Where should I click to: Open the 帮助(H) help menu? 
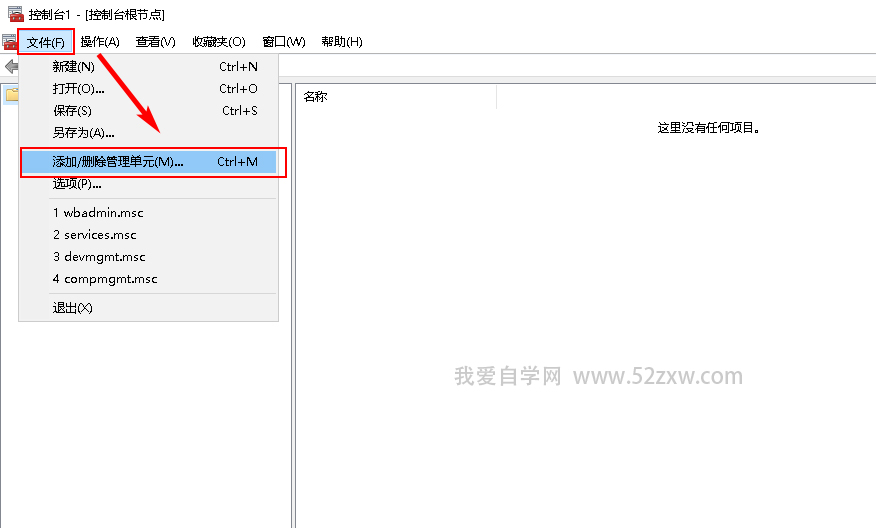pyautogui.click(x=341, y=42)
